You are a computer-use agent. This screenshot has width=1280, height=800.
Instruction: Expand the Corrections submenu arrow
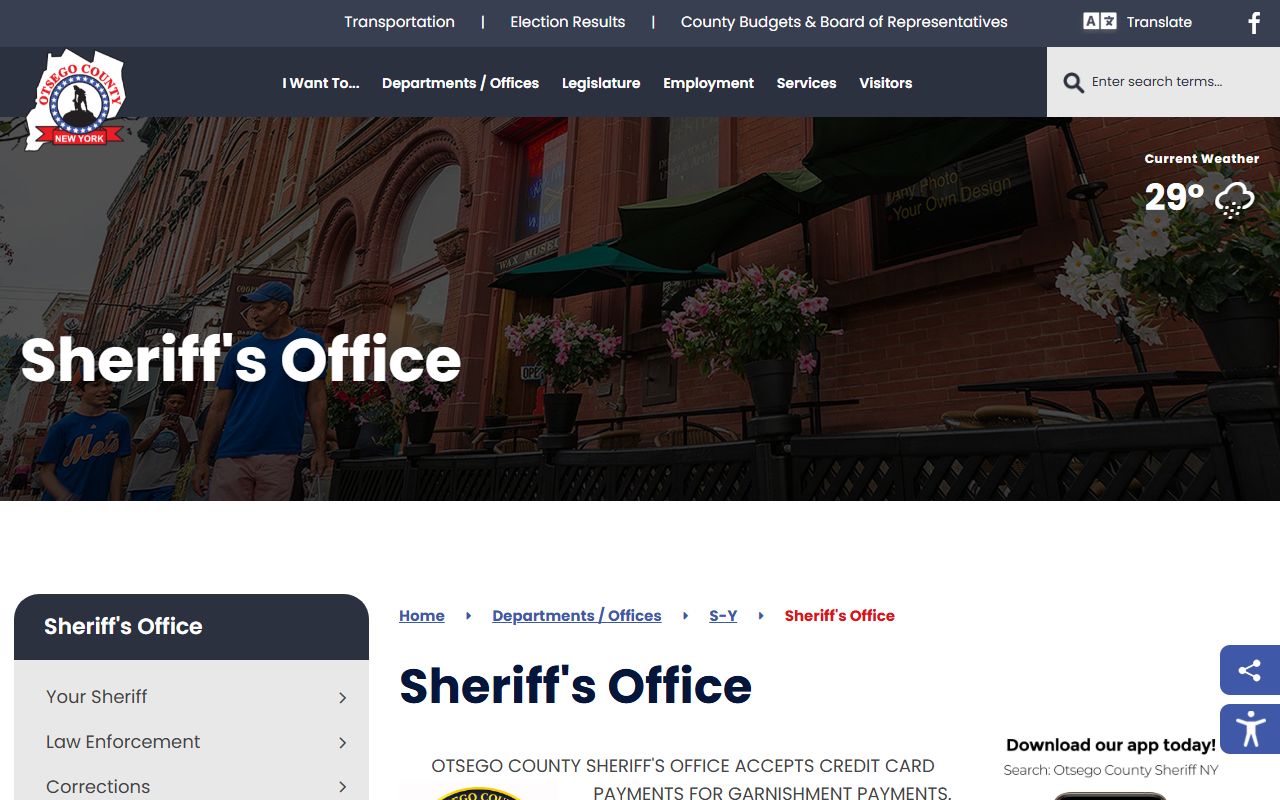[342, 787]
